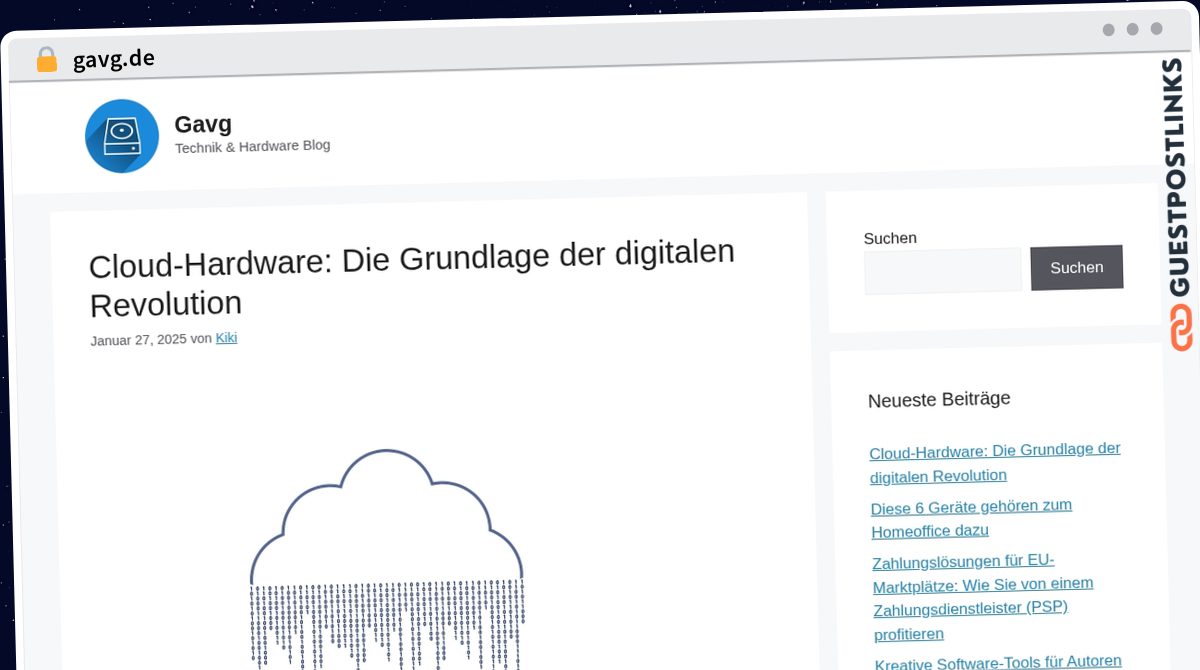The height and width of the screenshot is (670, 1200).
Task: Open the sidebar link Cloud-Hardware: Die Grundlage
Action: click(995, 462)
